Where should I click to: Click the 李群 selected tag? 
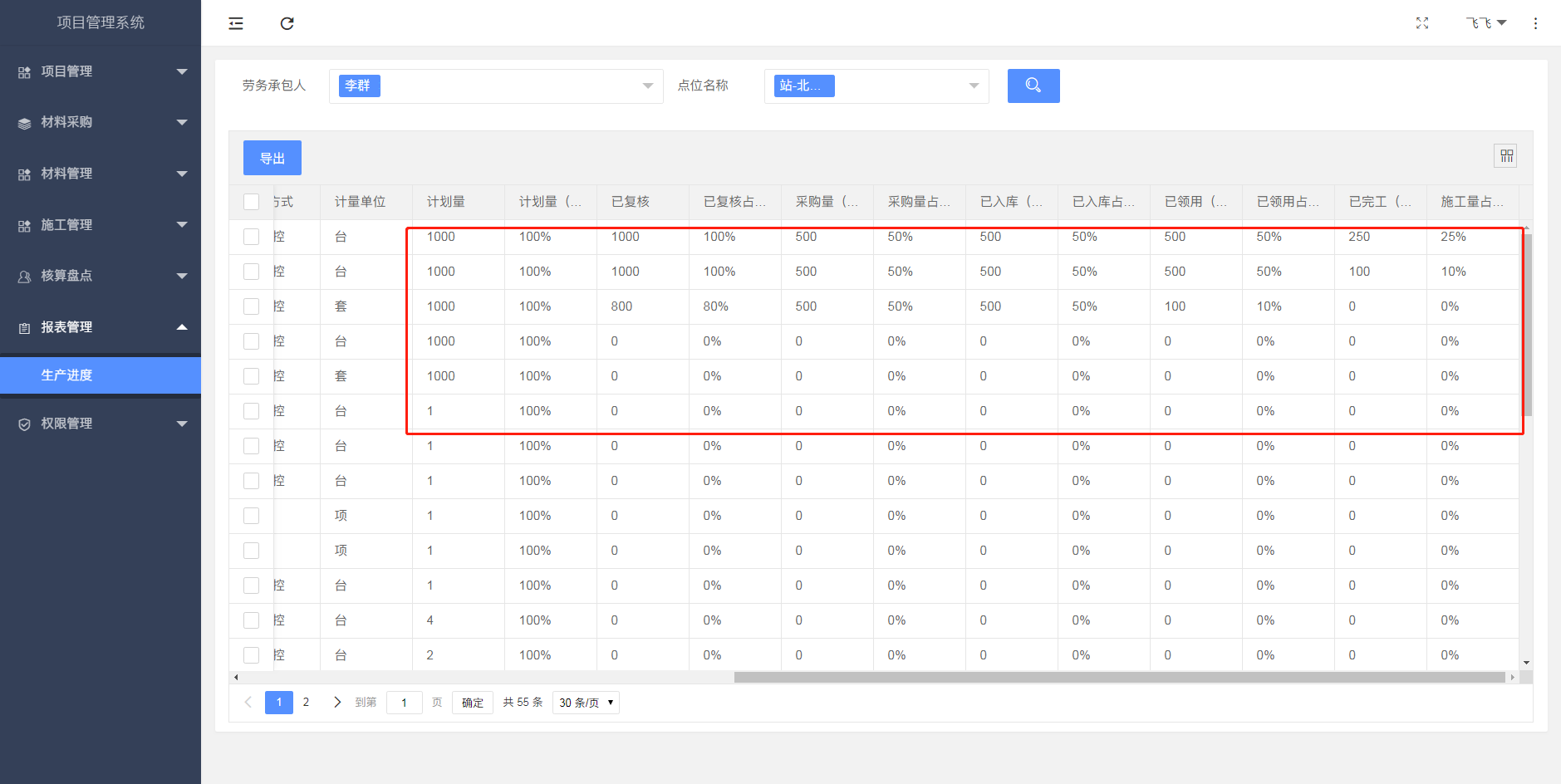pyautogui.click(x=359, y=86)
